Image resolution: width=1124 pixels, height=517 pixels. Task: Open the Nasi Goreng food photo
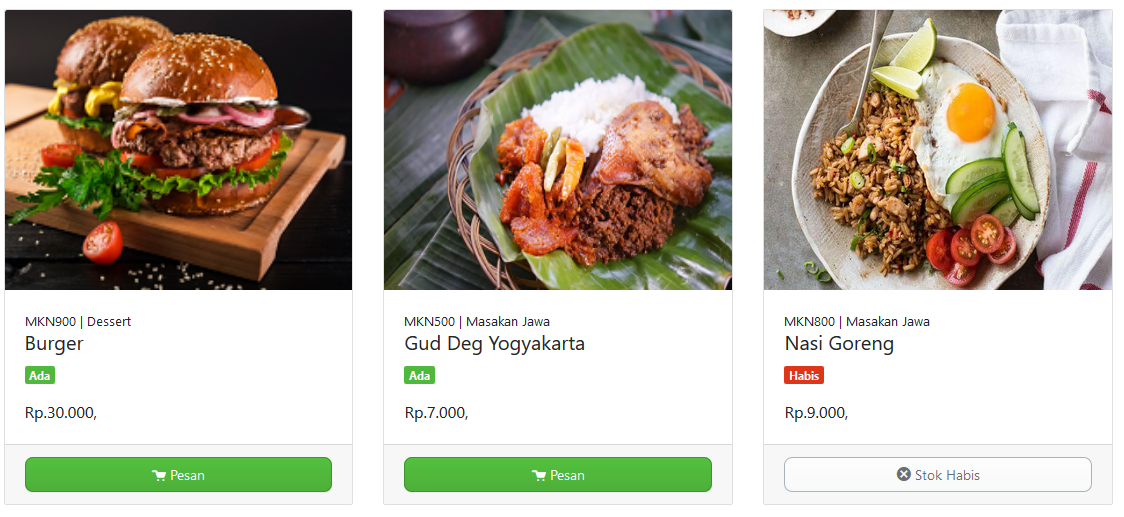coord(938,150)
